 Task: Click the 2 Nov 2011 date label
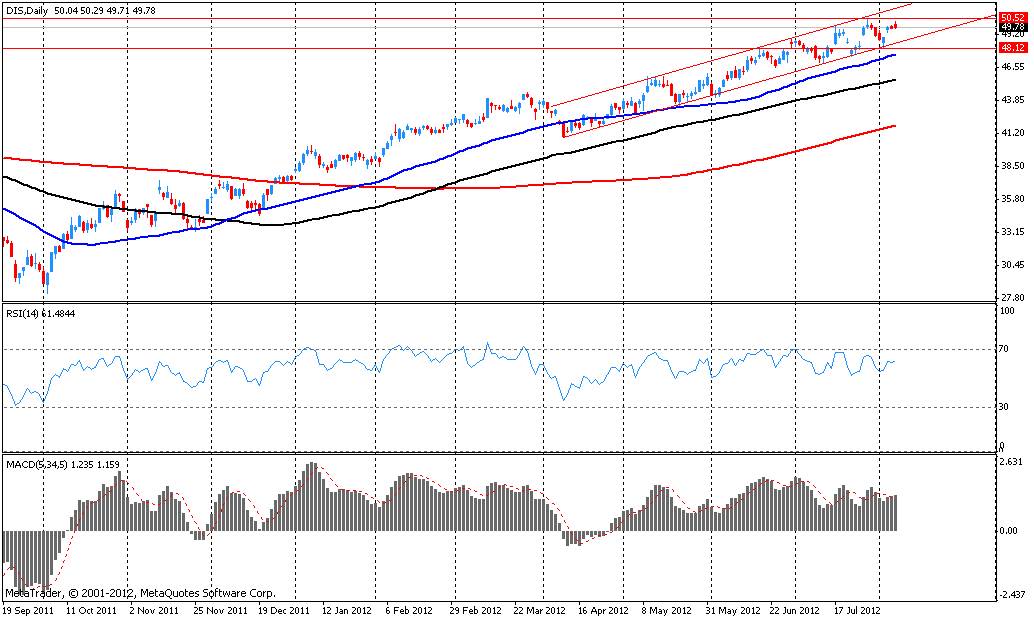coord(154,610)
